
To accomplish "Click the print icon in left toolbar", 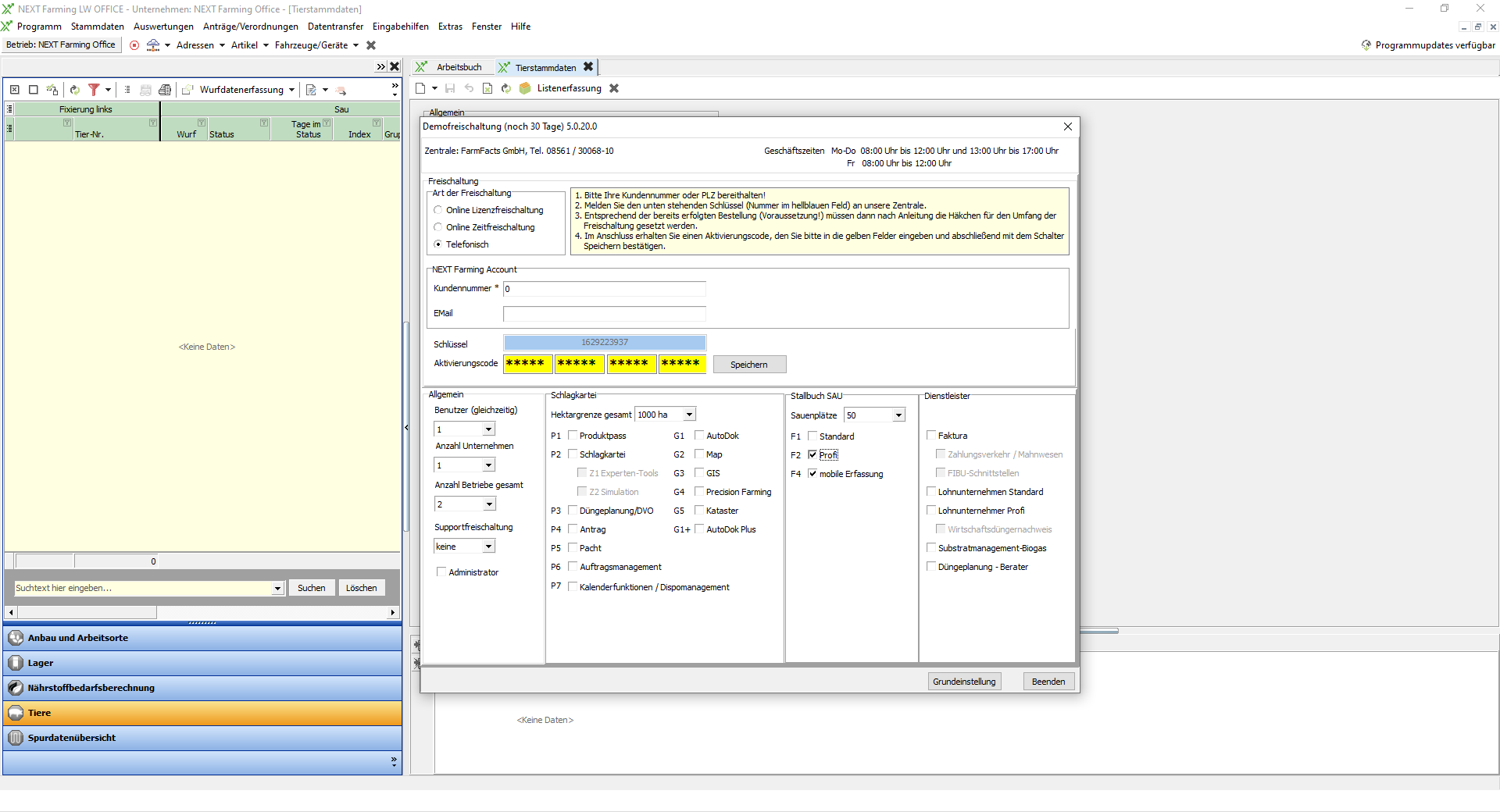I will point(164,90).
